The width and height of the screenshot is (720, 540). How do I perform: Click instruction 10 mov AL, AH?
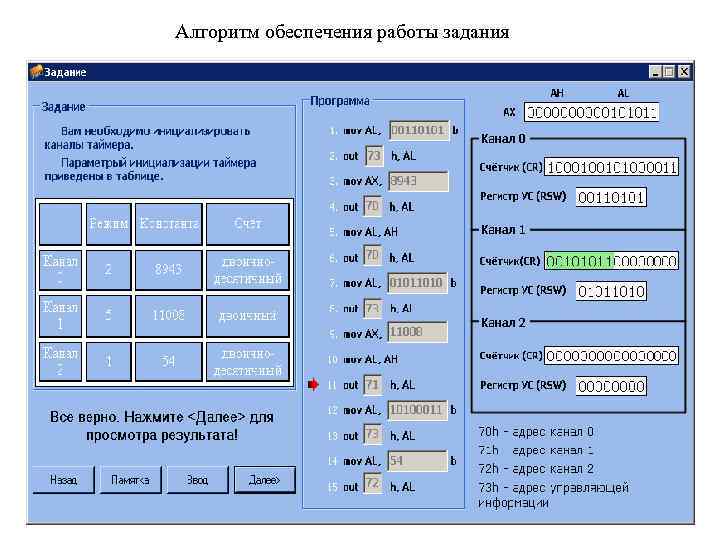tap(370, 360)
